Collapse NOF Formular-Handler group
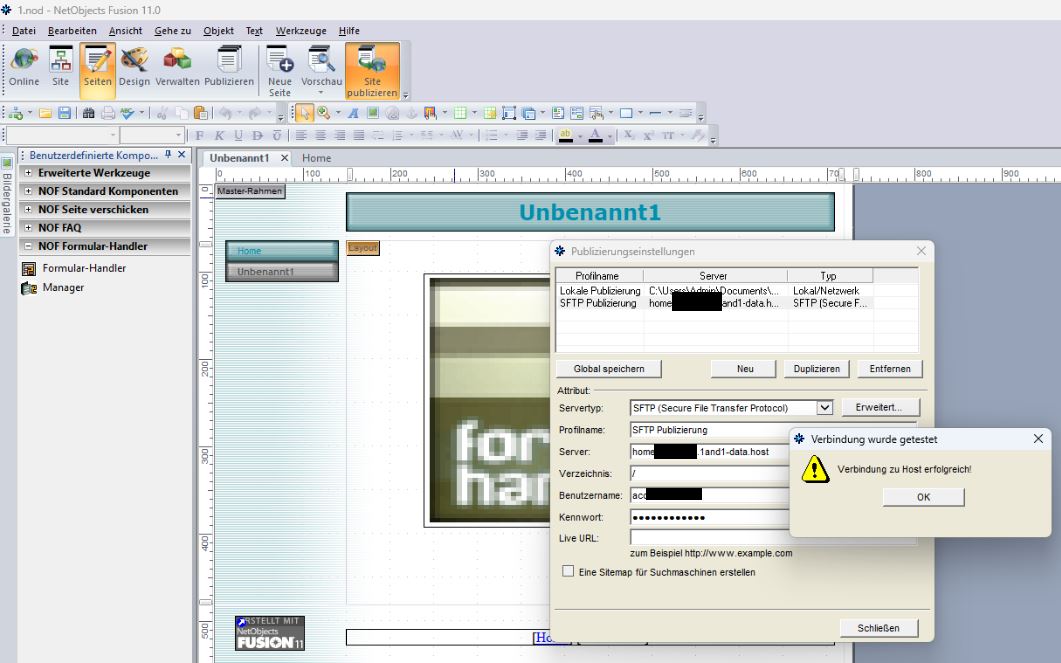The image size is (1061, 663). (x=28, y=246)
